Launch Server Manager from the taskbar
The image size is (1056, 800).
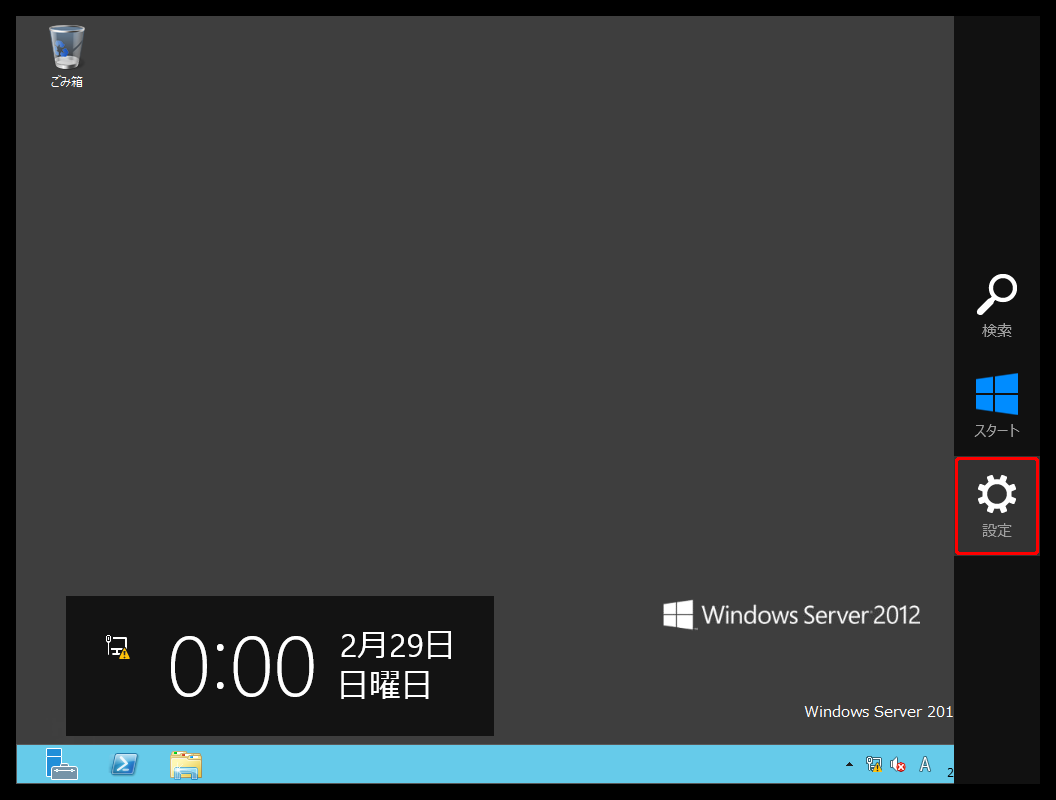coord(62,764)
